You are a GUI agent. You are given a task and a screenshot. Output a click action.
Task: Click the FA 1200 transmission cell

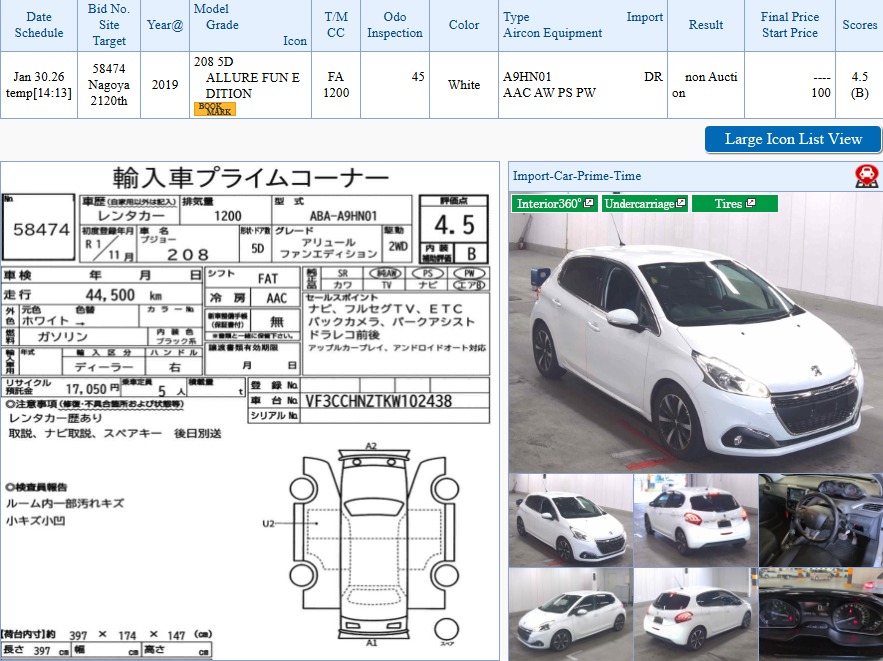(x=336, y=84)
